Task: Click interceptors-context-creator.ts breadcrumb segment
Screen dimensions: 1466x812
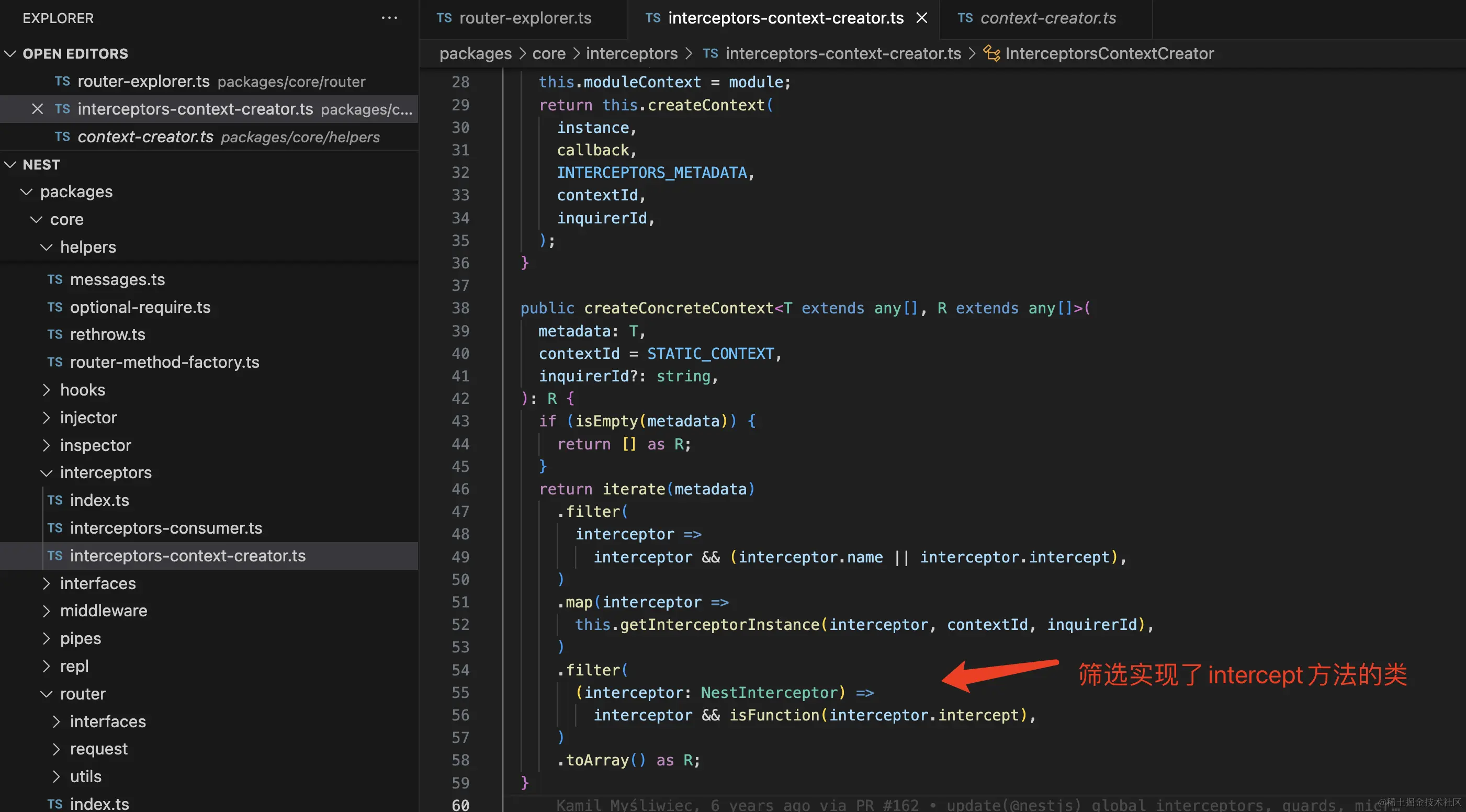Action: 843,53
